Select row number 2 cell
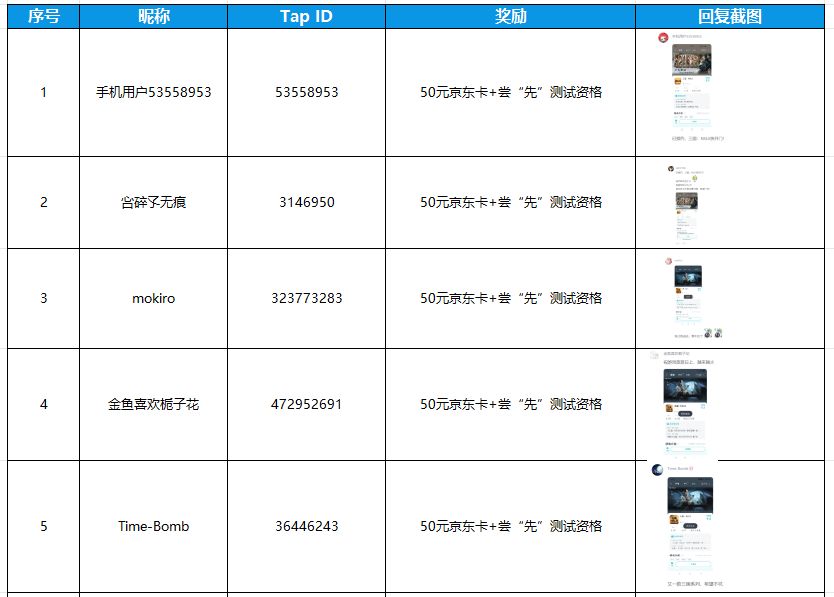The image size is (834, 597). coord(44,202)
